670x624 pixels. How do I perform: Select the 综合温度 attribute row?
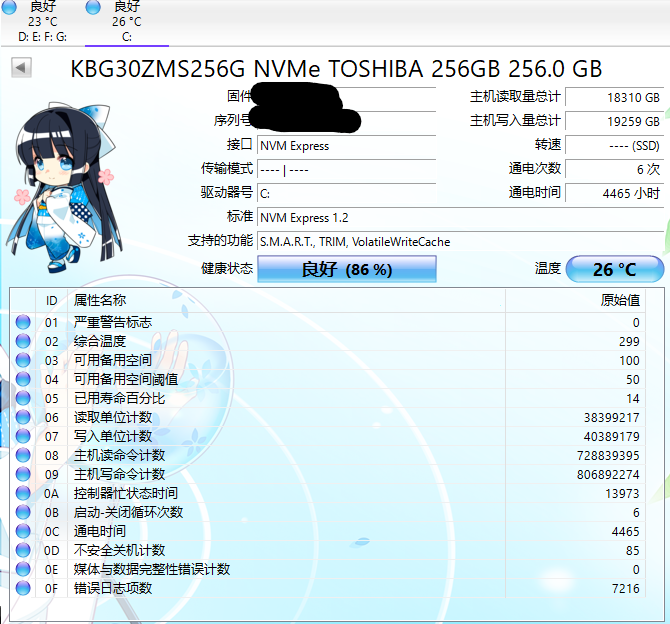[x=327, y=341]
